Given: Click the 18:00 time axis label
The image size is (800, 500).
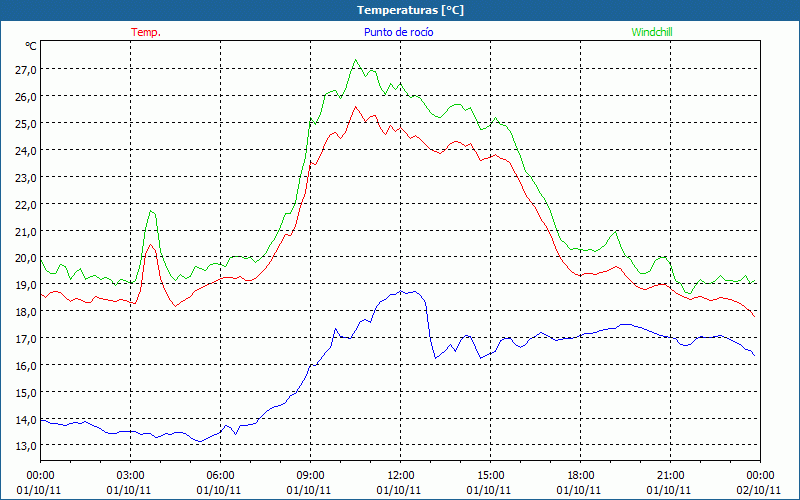Looking at the screenshot, I should 580,476.
